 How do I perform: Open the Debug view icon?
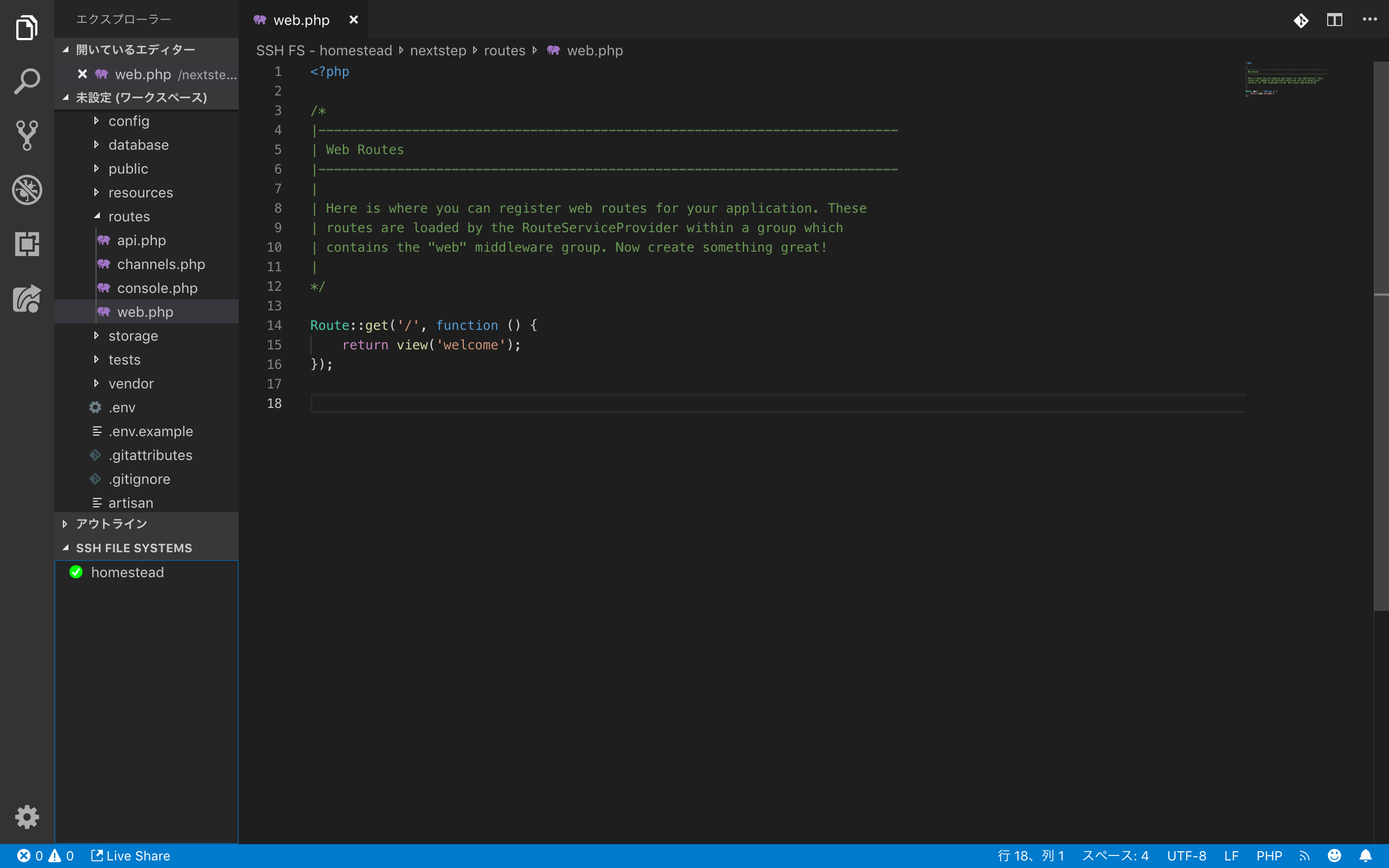click(x=27, y=190)
